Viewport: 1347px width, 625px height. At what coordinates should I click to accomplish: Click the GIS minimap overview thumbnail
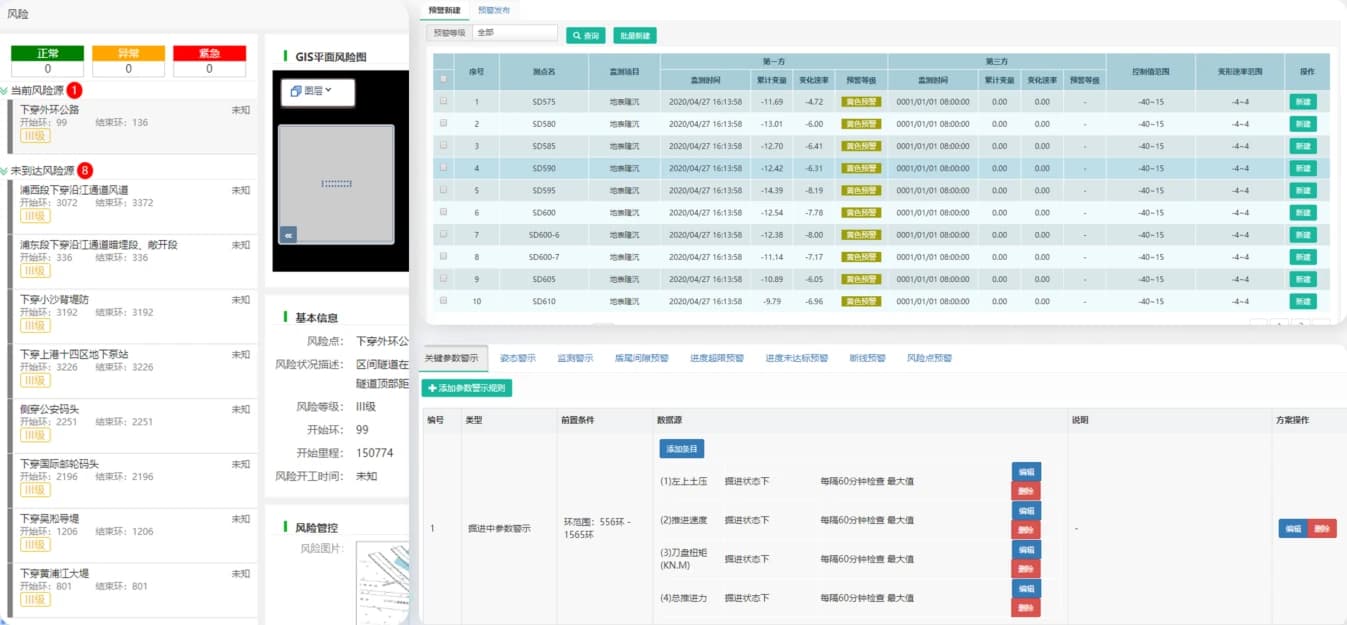(336, 184)
